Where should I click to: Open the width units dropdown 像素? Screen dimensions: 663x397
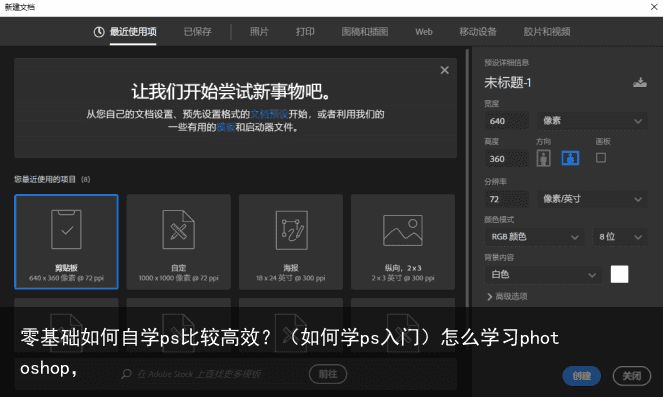coord(592,121)
